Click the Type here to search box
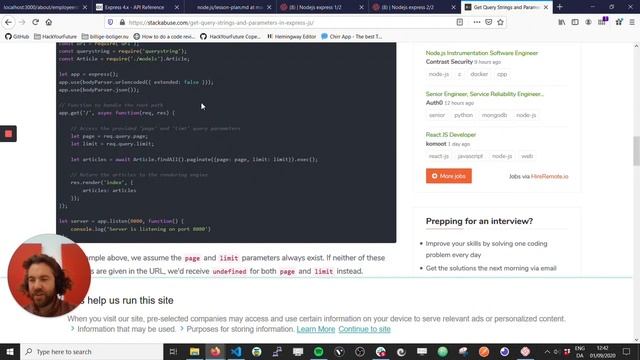 [x=92, y=352]
